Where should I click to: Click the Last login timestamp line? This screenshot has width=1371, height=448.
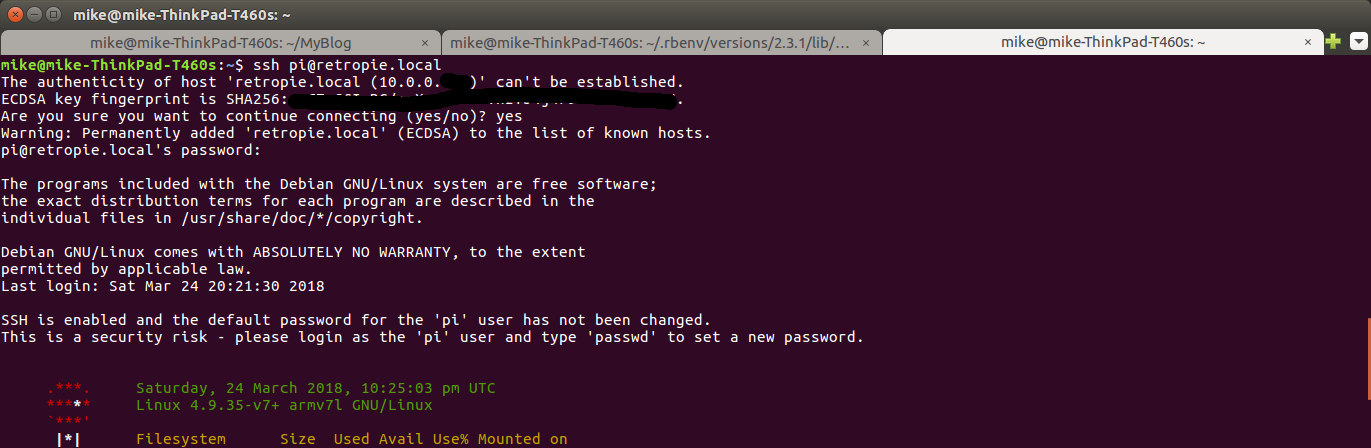click(x=163, y=286)
